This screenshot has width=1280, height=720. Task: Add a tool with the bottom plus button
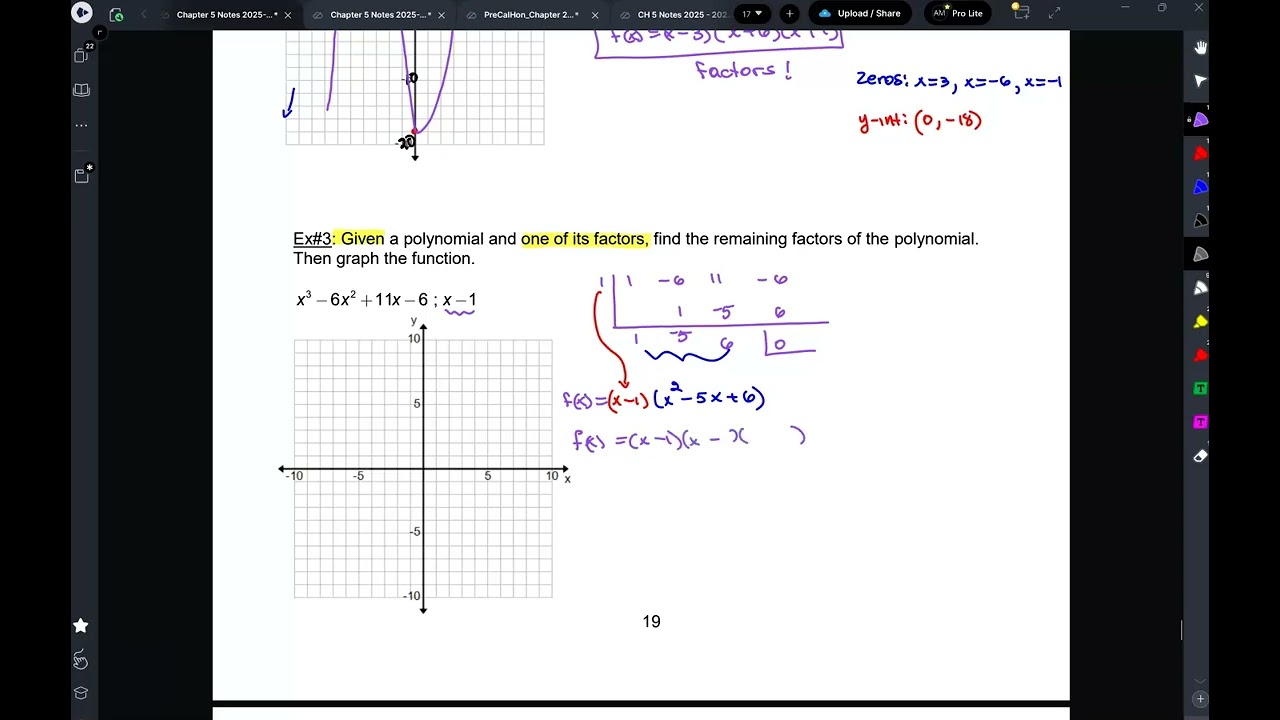click(1201, 699)
